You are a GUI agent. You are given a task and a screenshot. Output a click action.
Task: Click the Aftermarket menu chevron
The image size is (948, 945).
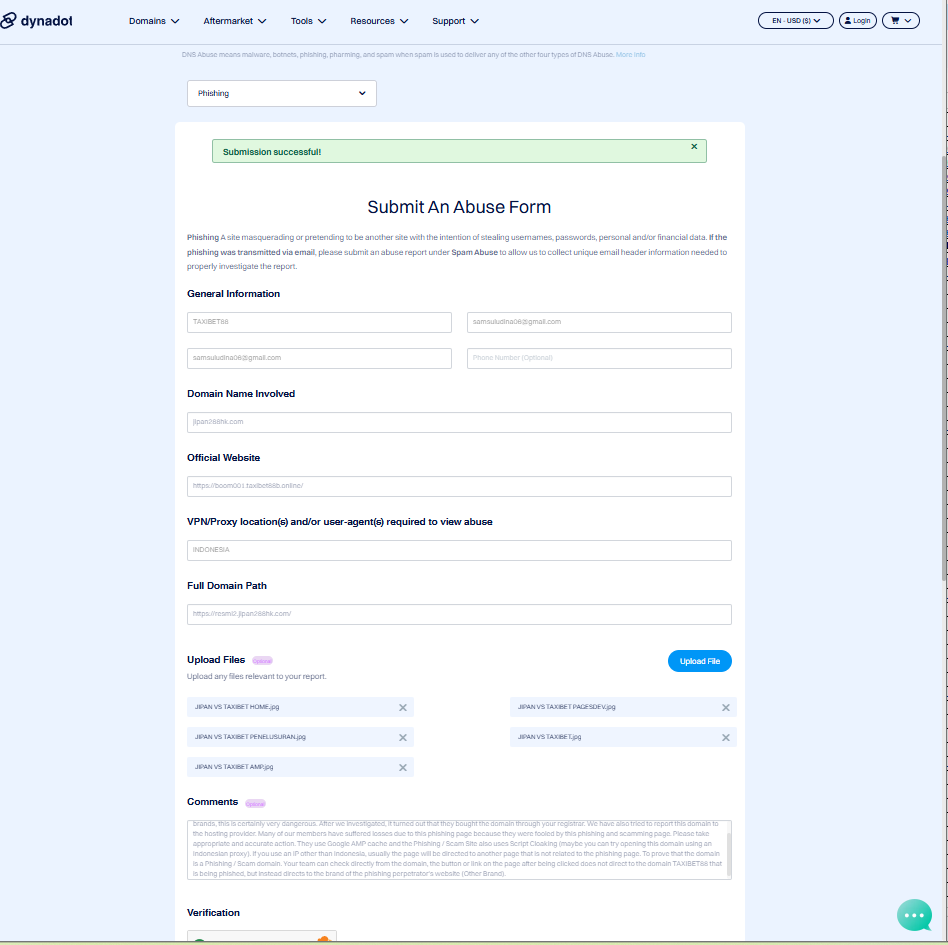coord(262,21)
